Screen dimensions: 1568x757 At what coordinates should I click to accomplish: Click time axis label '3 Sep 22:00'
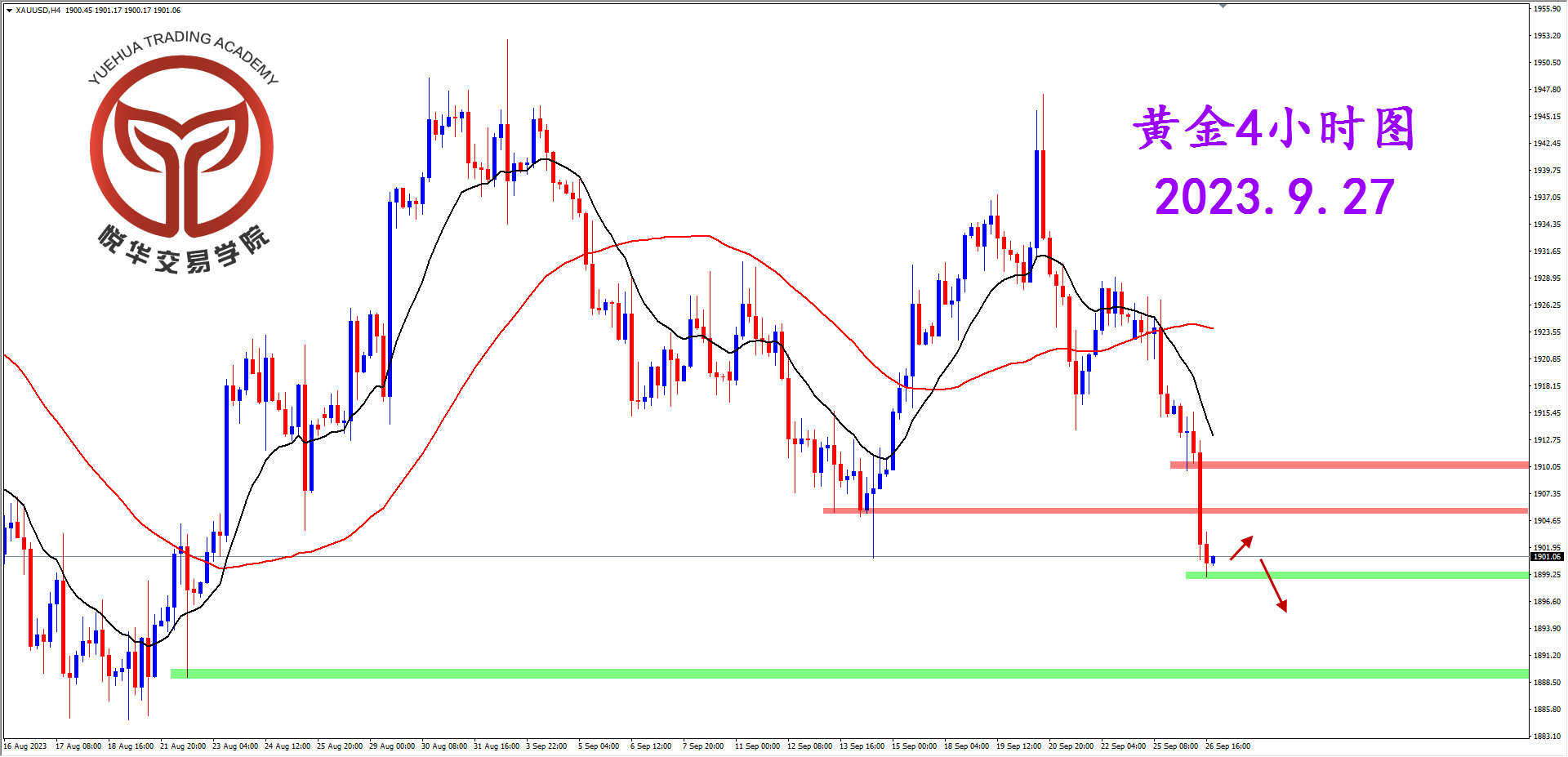click(546, 746)
